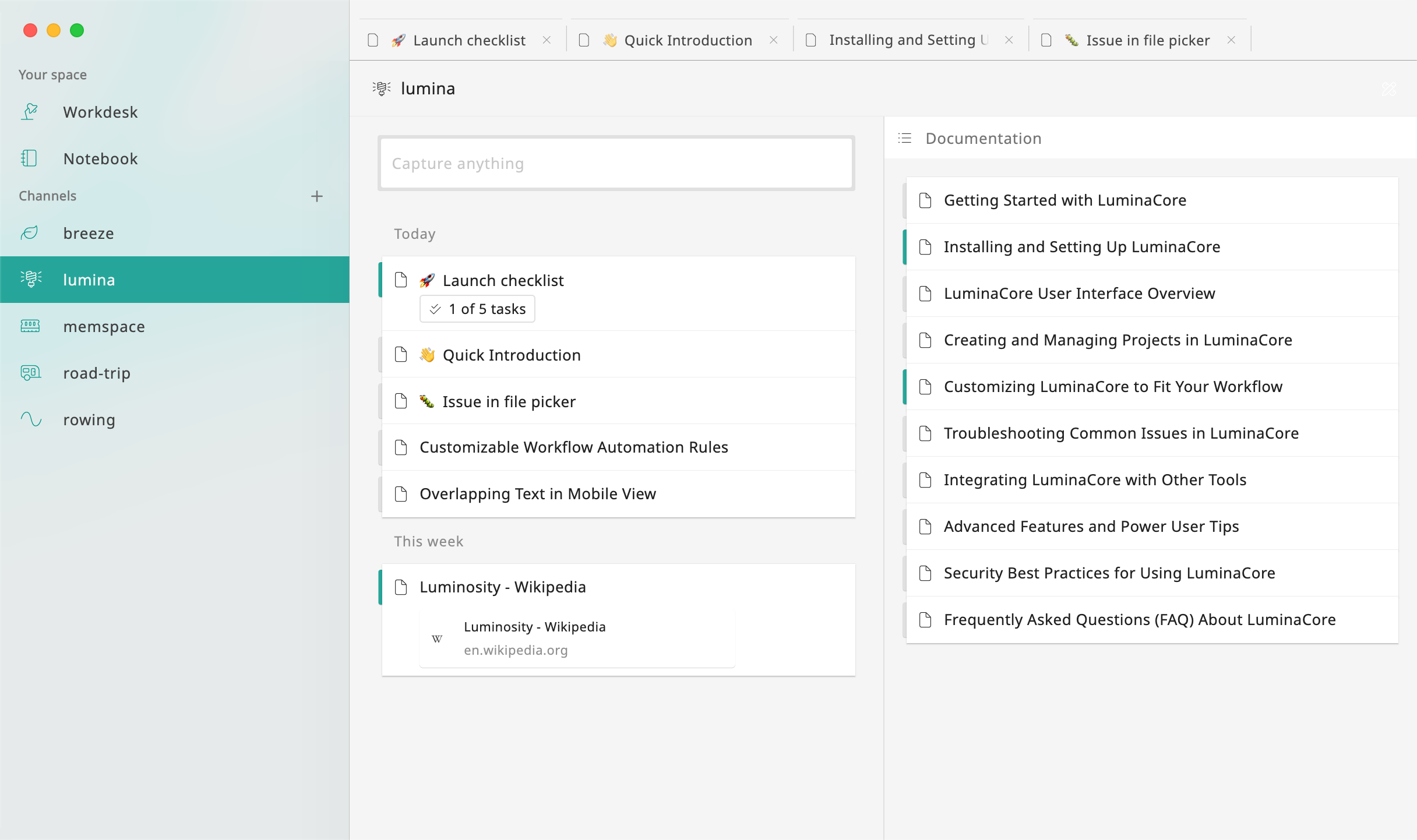The height and width of the screenshot is (840, 1417).
Task: Click the memspace memory chip icon
Action: pos(30,326)
